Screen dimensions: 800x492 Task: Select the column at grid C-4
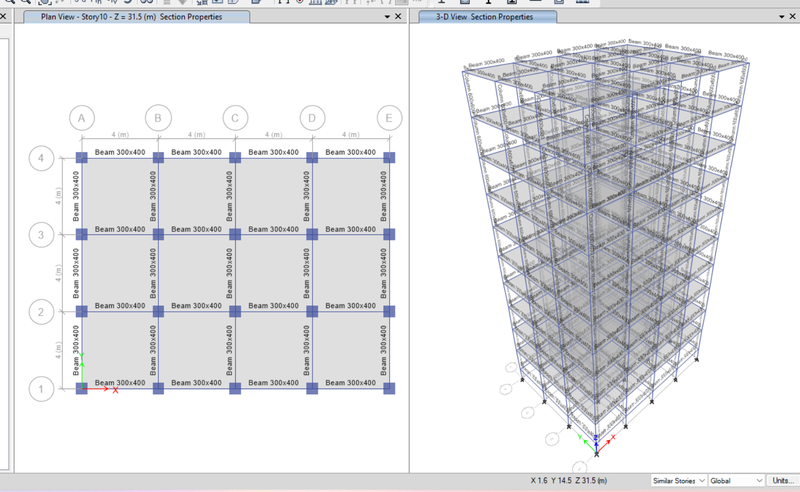click(x=235, y=157)
